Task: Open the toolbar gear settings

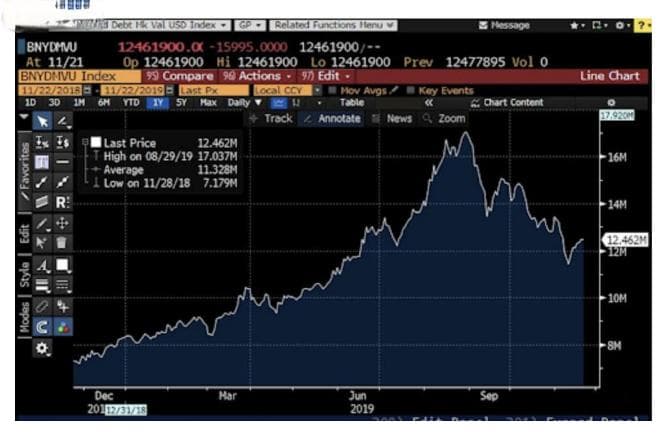Action: [42, 348]
